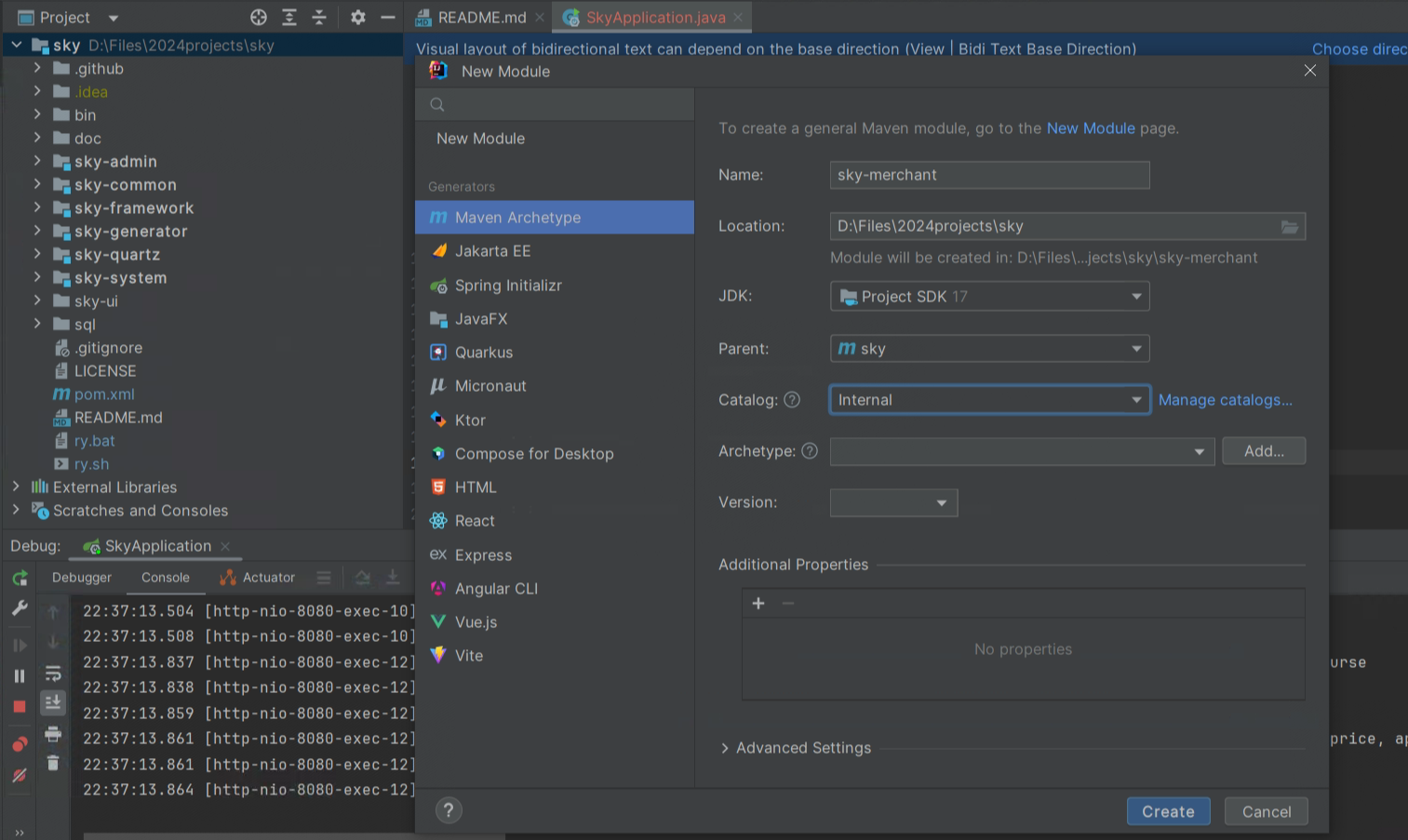Pause the program in debug sidebar
Viewport: 1408px width, 840px height.
[20, 676]
